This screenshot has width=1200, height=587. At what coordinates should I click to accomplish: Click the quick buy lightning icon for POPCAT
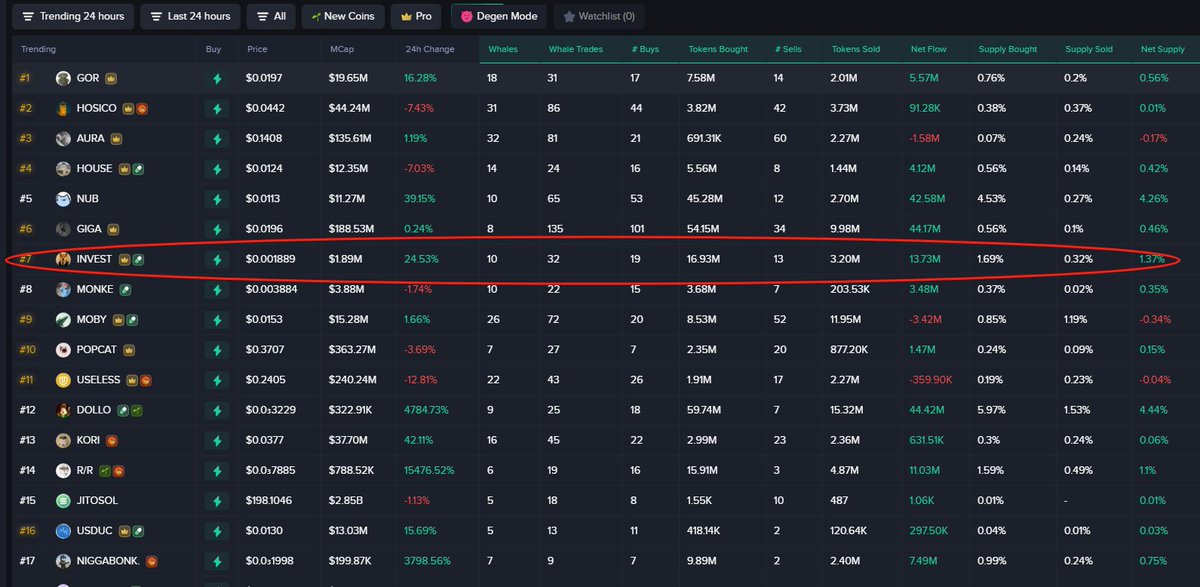(215, 350)
